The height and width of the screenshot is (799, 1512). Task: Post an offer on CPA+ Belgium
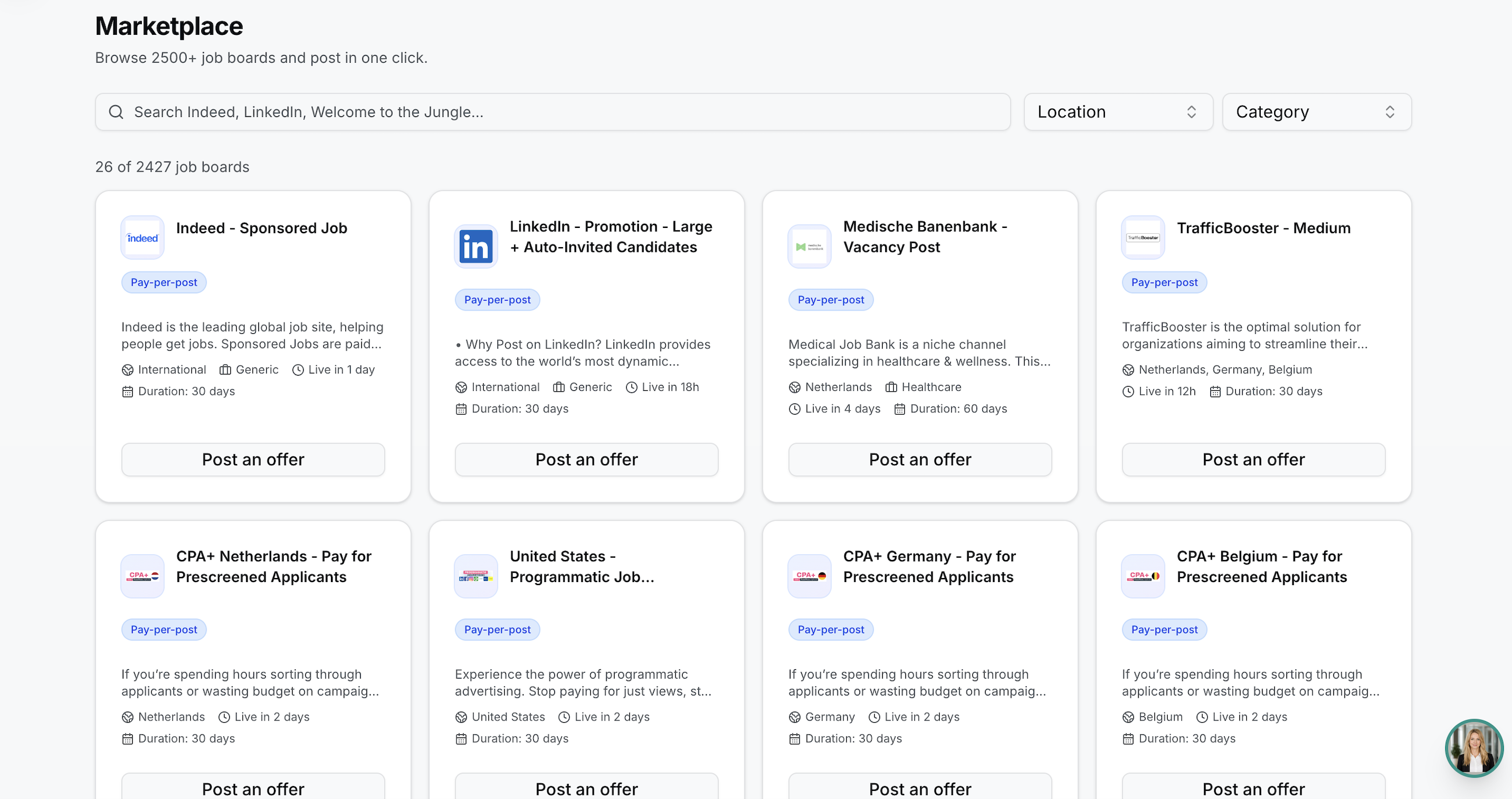[x=1253, y=787]
